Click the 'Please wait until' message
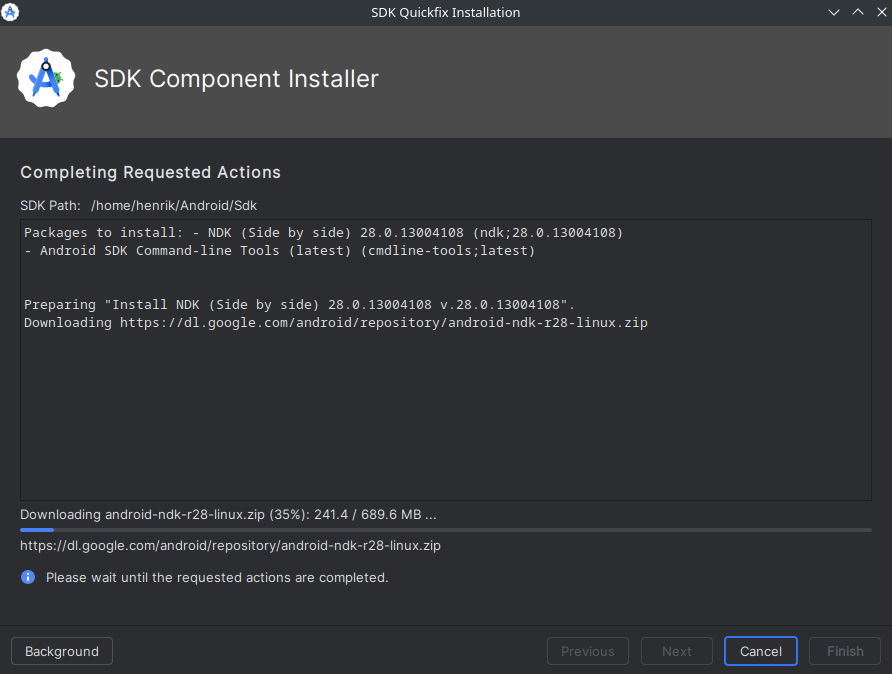This screenshot has width=892, height=674. coord(217,577)
